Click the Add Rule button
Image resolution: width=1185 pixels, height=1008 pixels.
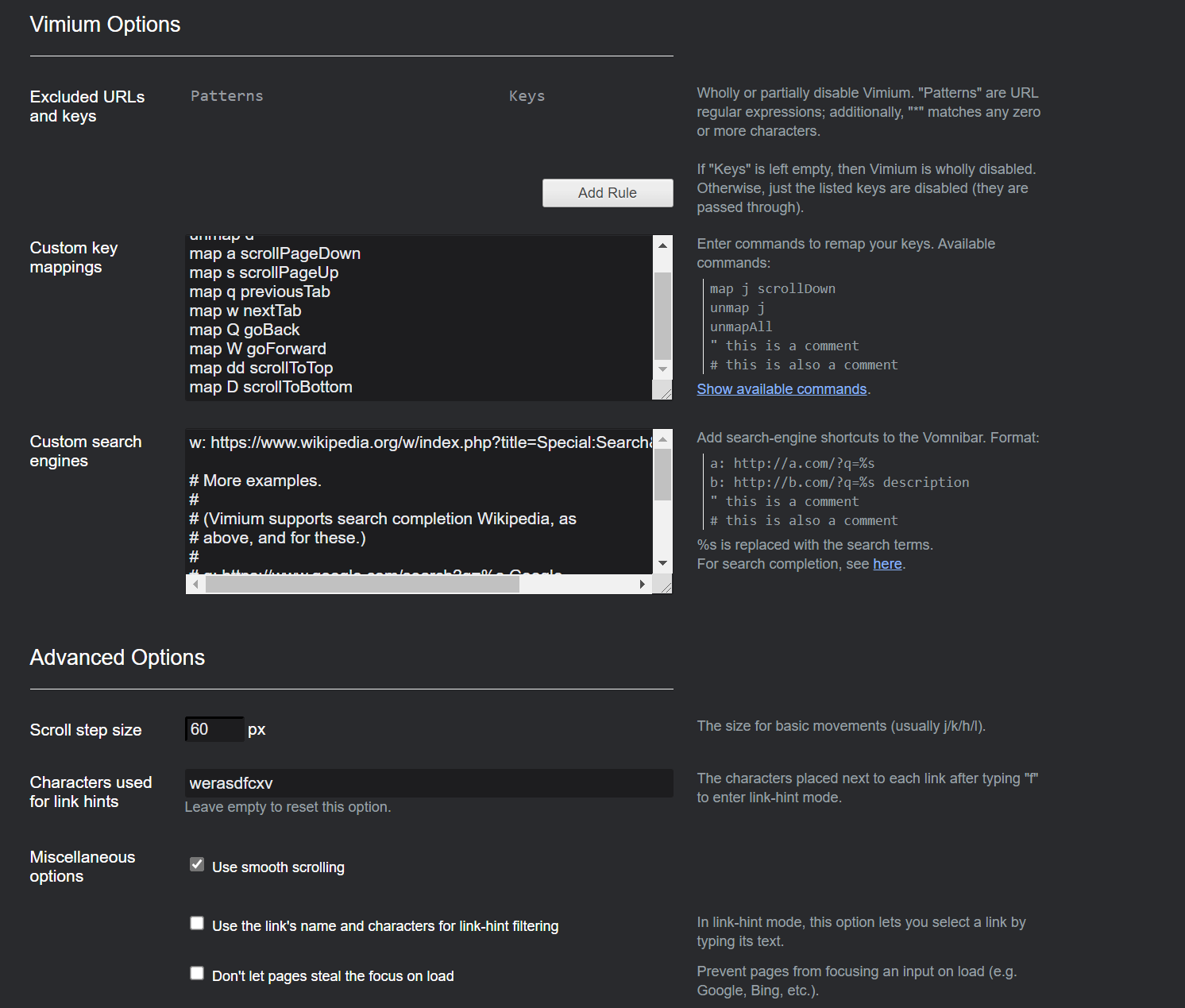(608, 193)
